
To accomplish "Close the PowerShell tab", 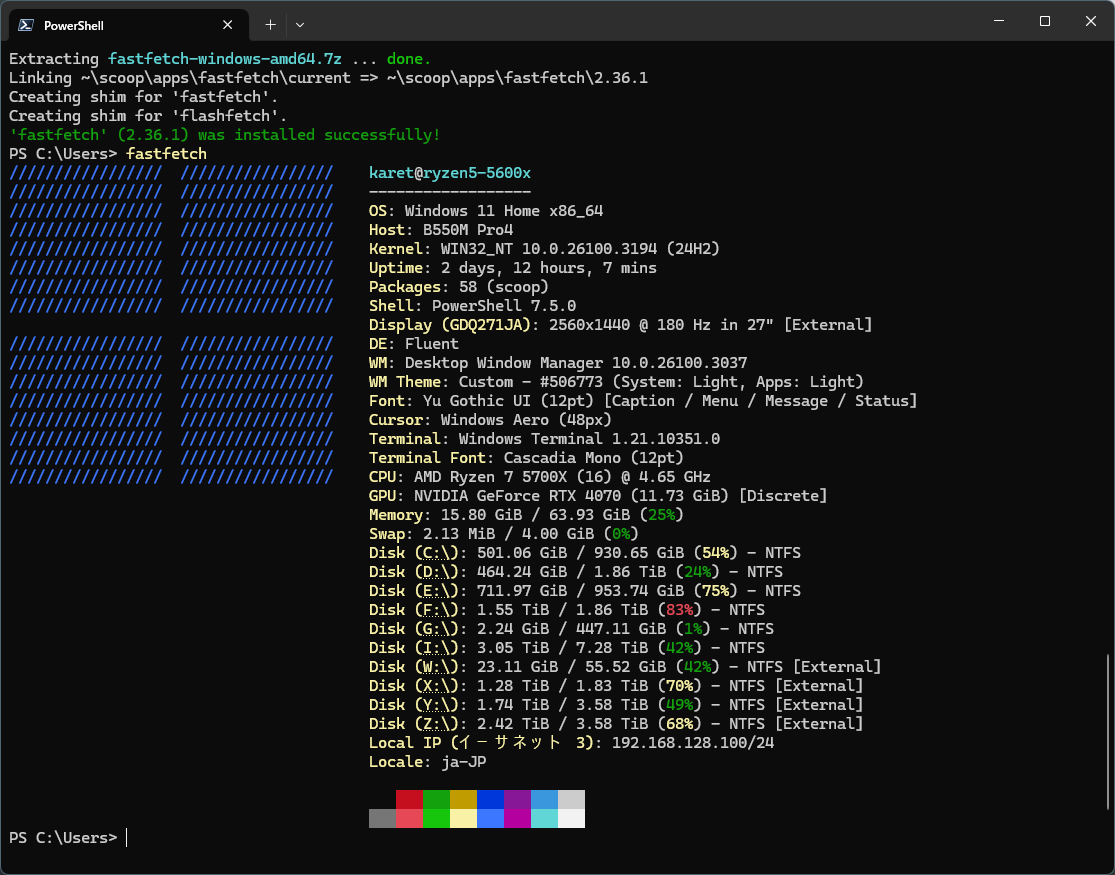I will point(228,25).
